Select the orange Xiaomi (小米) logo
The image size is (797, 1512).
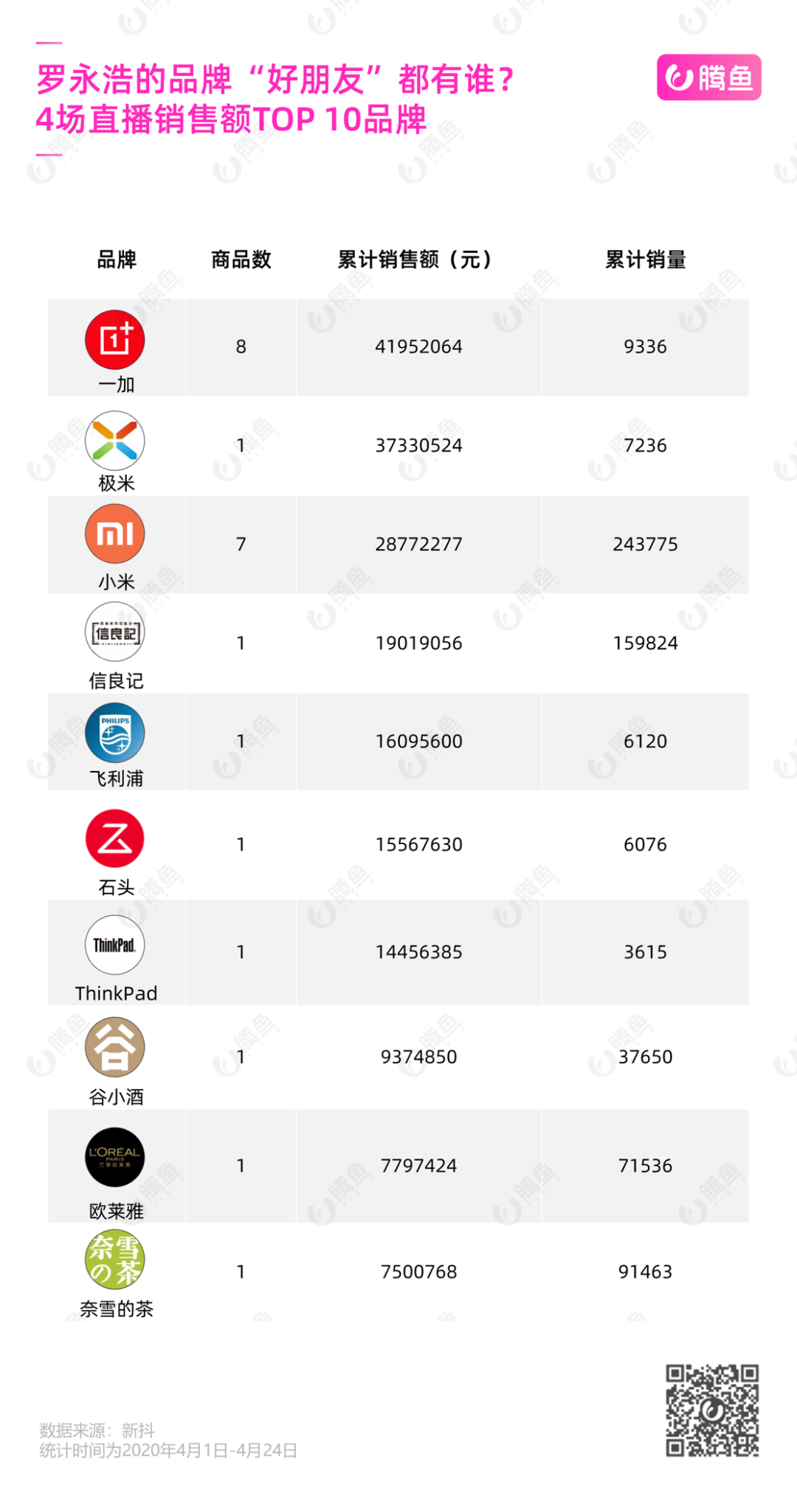tap(115, 534)
